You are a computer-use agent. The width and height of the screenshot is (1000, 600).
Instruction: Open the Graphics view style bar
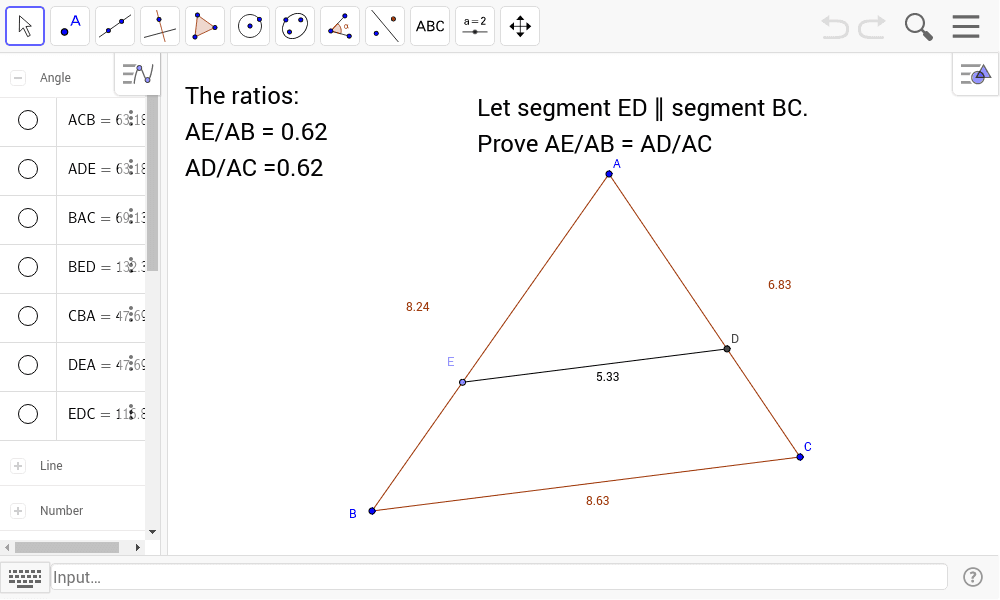[976, 75]
